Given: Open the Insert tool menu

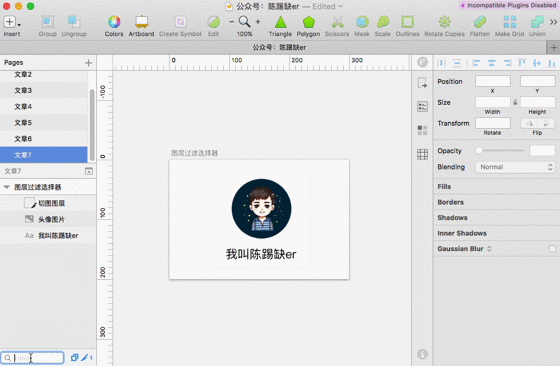Looking at the screenshot, I should [12, 26].
